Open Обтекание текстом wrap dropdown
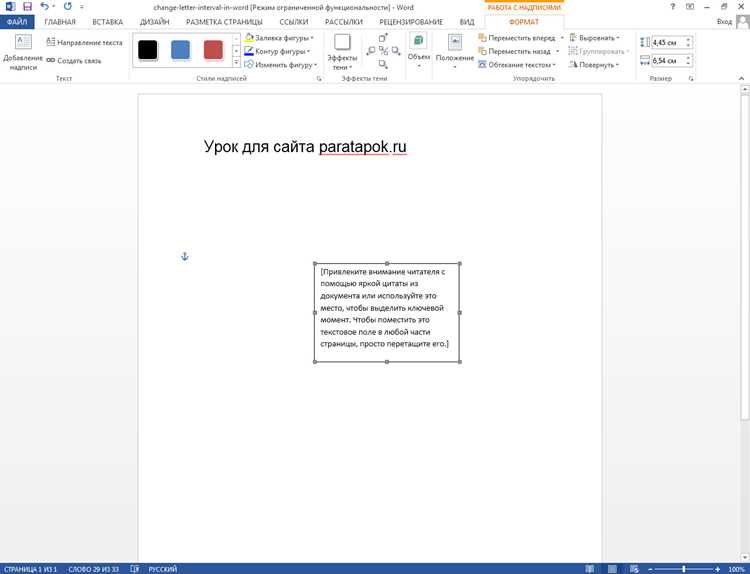This screenshot has width=750, height=574. coord(518,65)
